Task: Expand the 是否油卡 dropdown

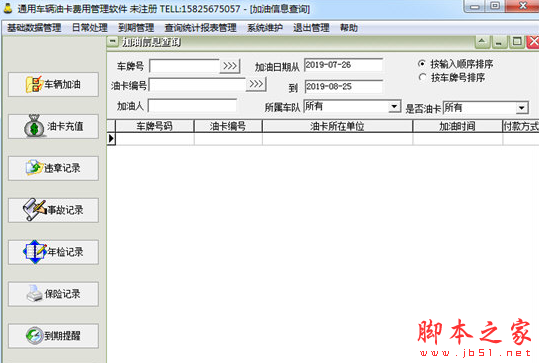Action: tap(521, 108)
